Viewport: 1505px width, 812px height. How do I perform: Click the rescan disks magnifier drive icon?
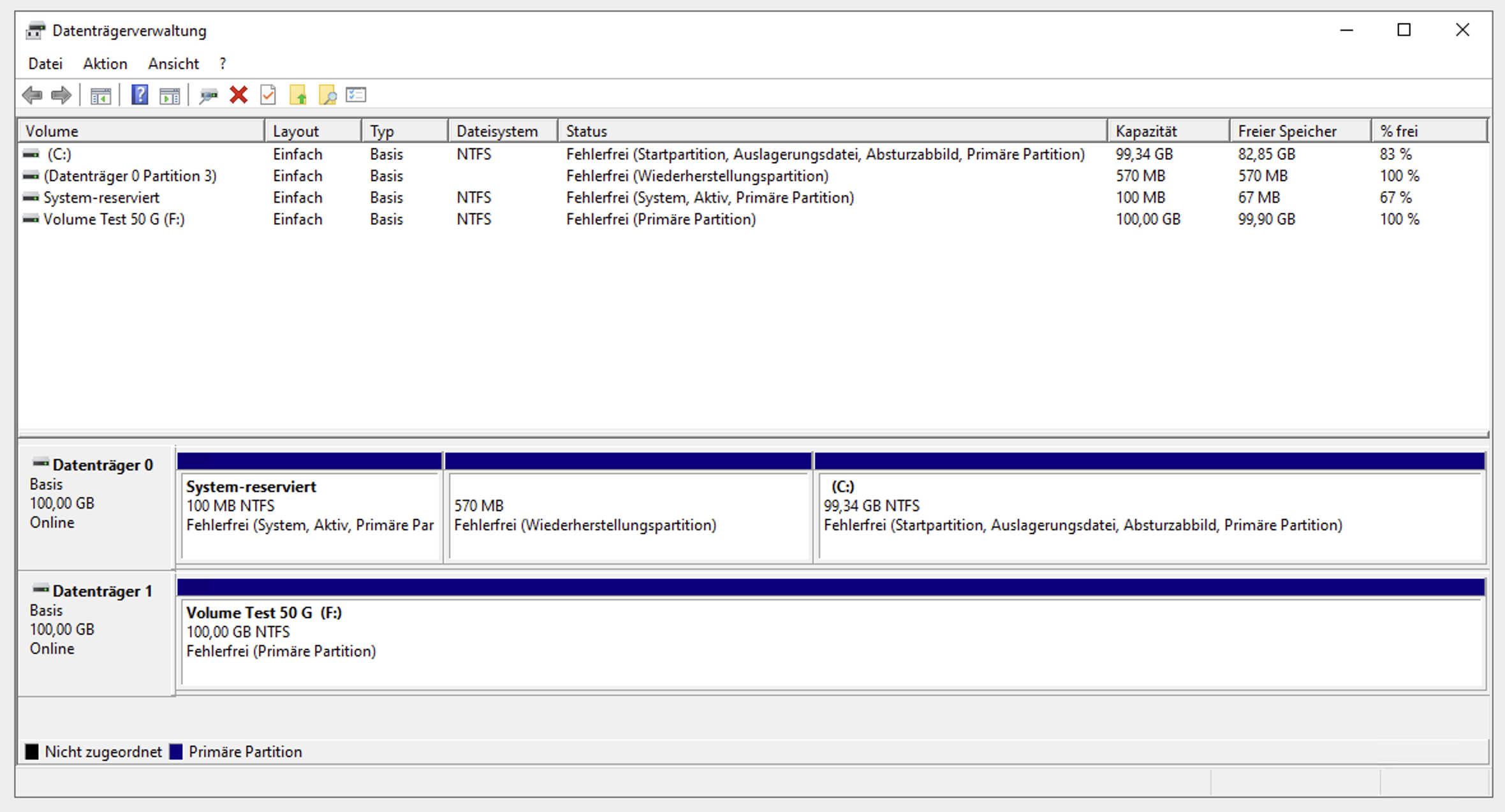coord(208,96)
